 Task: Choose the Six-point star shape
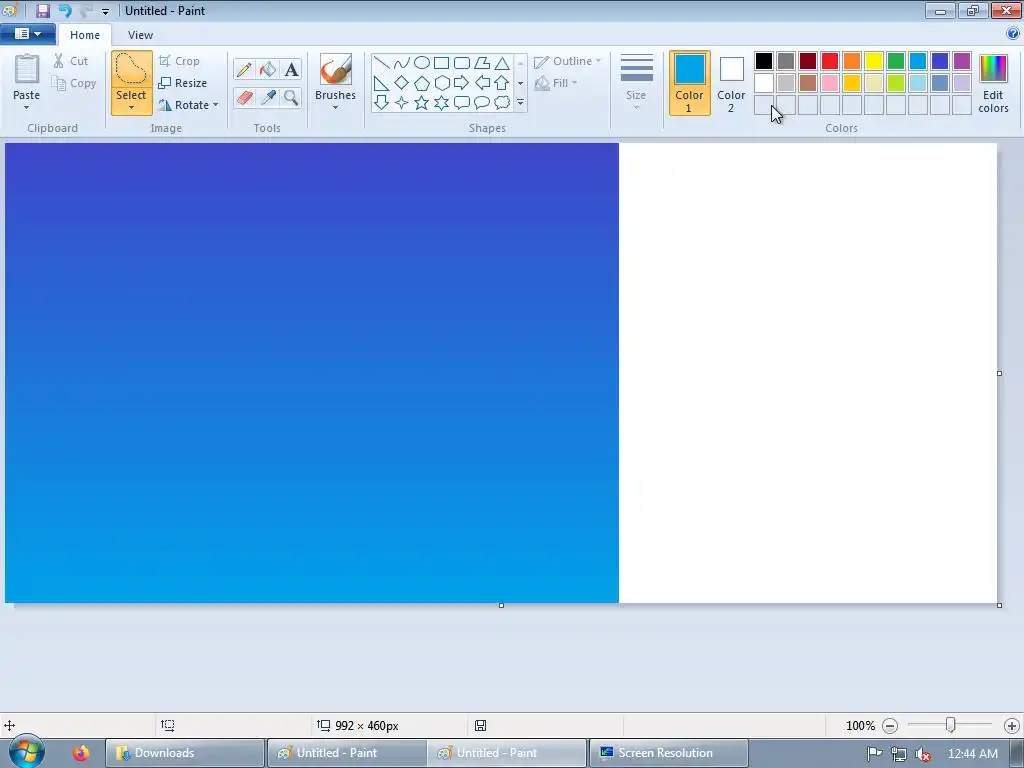tap(441, 103)
